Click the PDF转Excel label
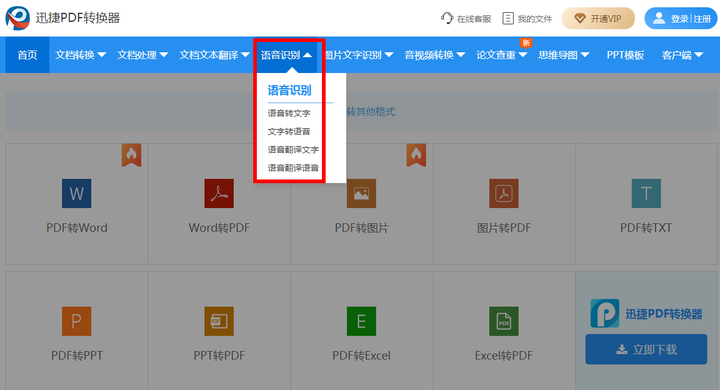Image resolution: width=720 pixels, height=390 pixels. click(x=361, y=356)
